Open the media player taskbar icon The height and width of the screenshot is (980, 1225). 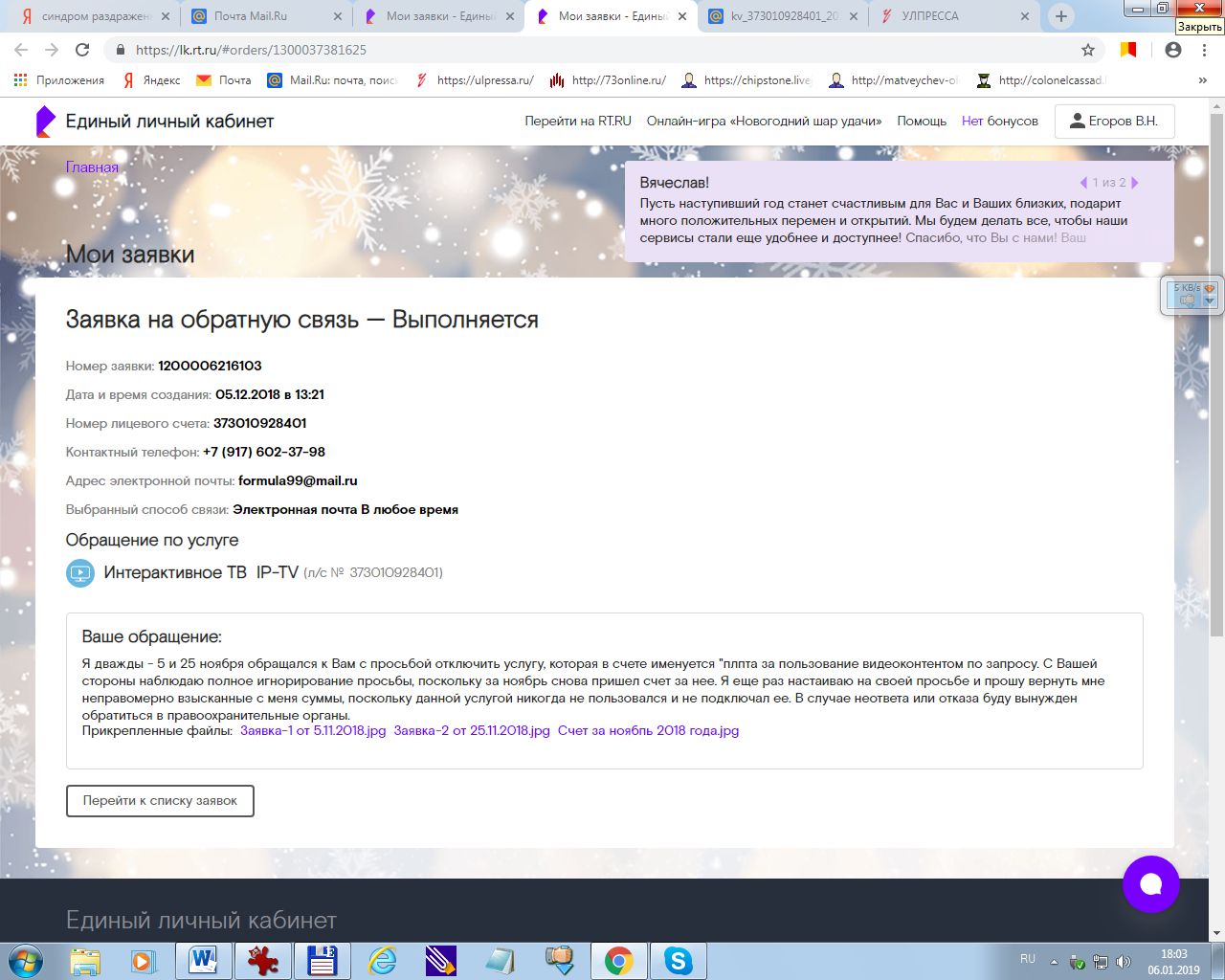pyautogui.click(x=145, y=960)
